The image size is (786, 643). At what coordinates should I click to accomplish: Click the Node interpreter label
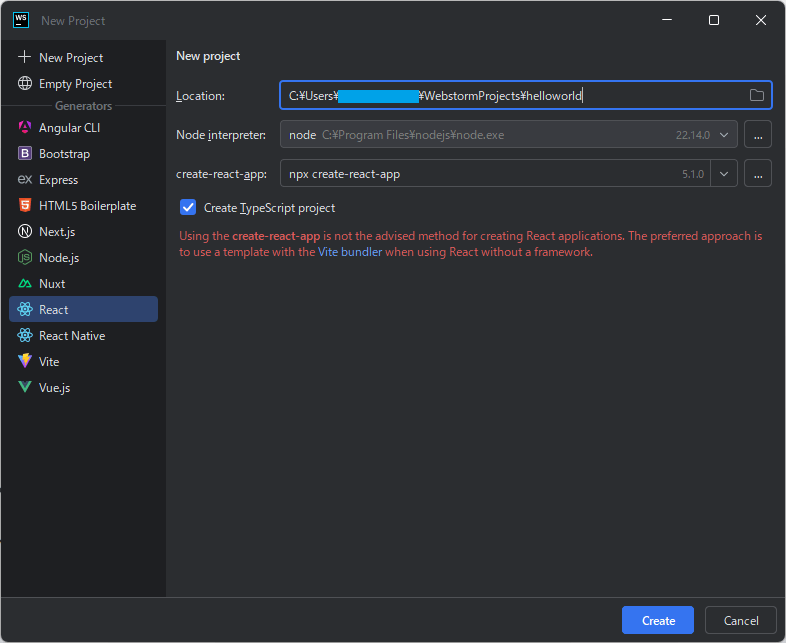[221, 135]
